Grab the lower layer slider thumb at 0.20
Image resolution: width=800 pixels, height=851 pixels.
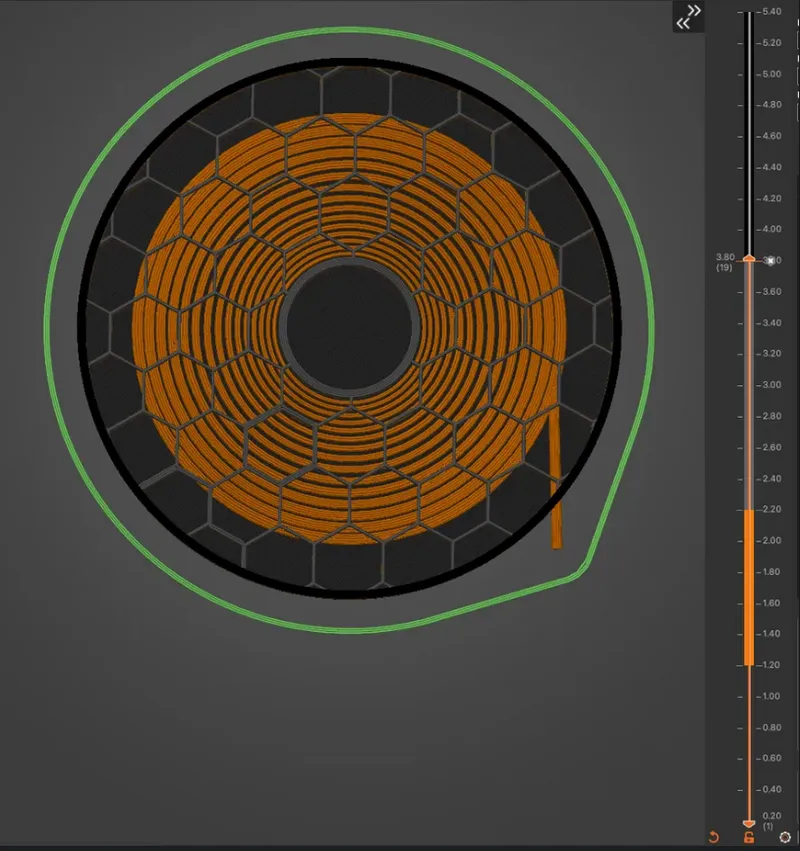point(749,823)
